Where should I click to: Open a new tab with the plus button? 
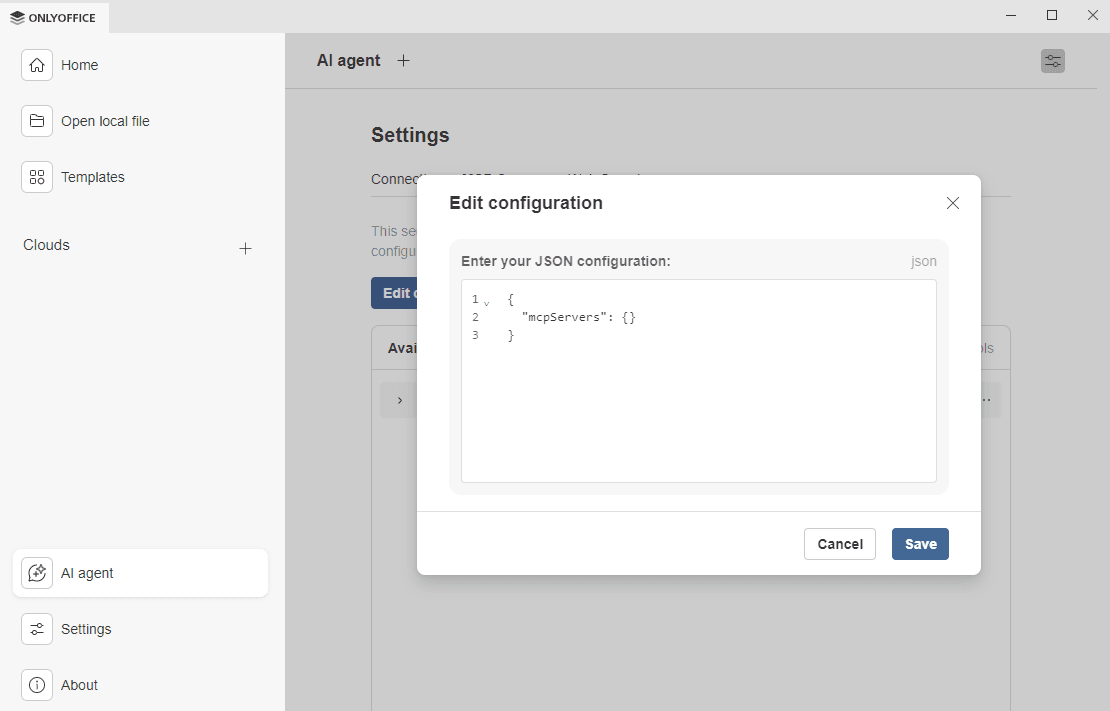tap(403, 60)
